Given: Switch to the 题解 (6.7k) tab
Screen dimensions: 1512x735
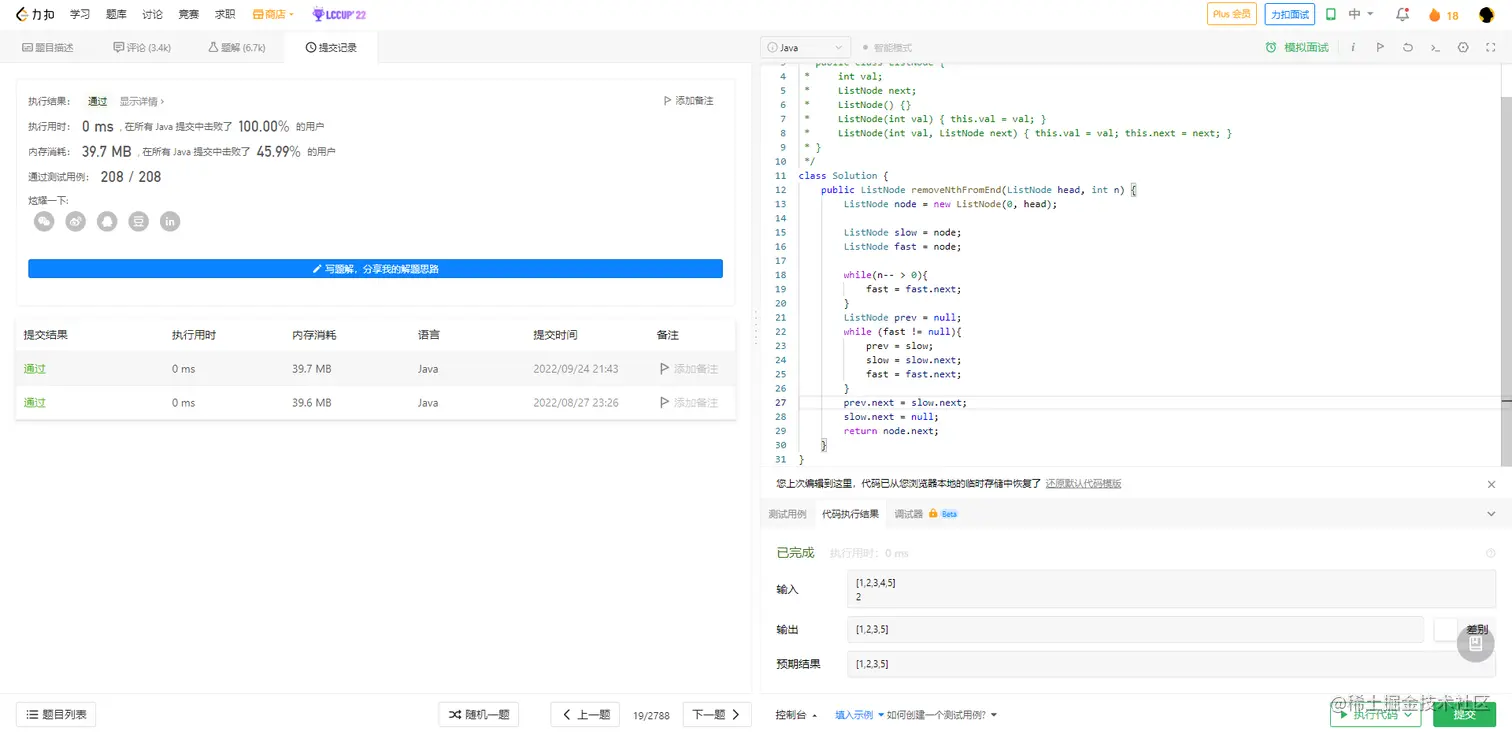Looking at the screenshot, I should click(237, 47).
